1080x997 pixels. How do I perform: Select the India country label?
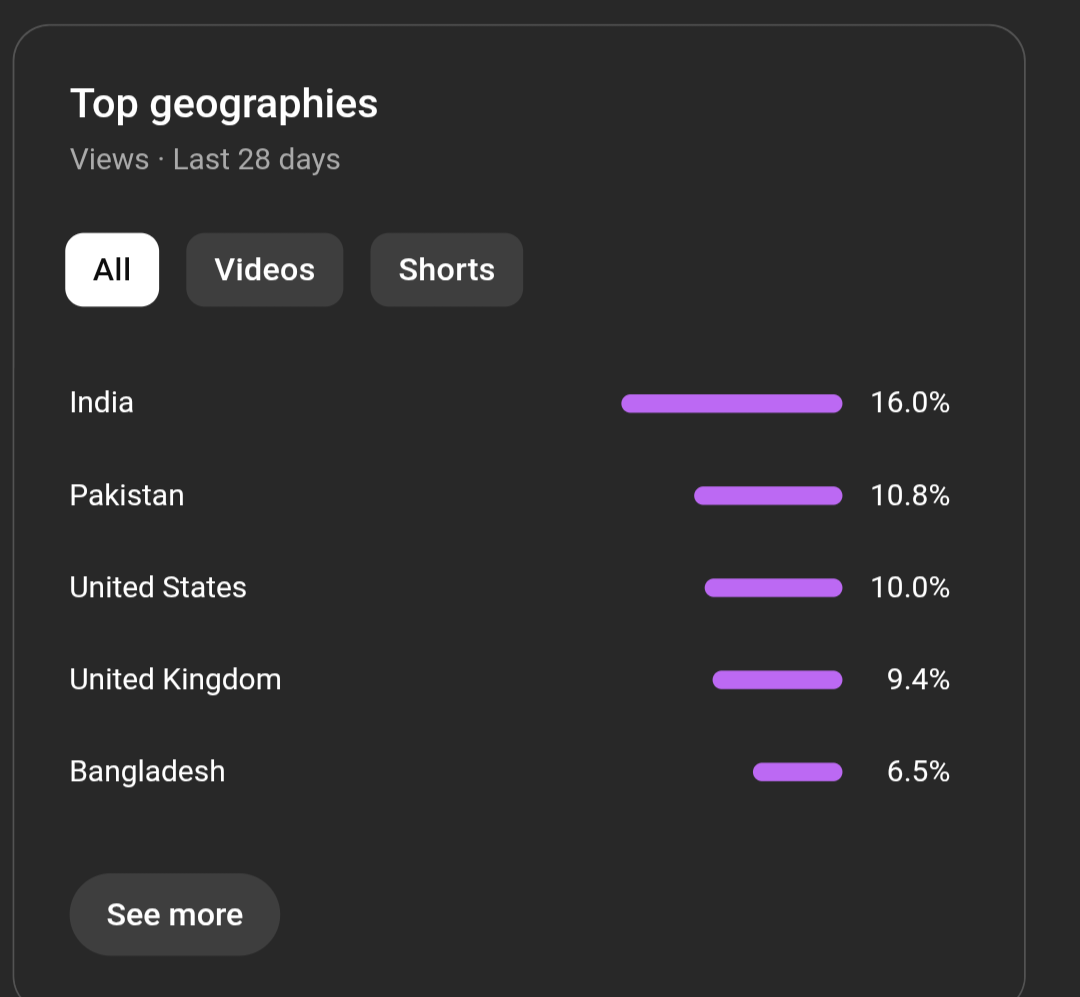tap(102, 403)
